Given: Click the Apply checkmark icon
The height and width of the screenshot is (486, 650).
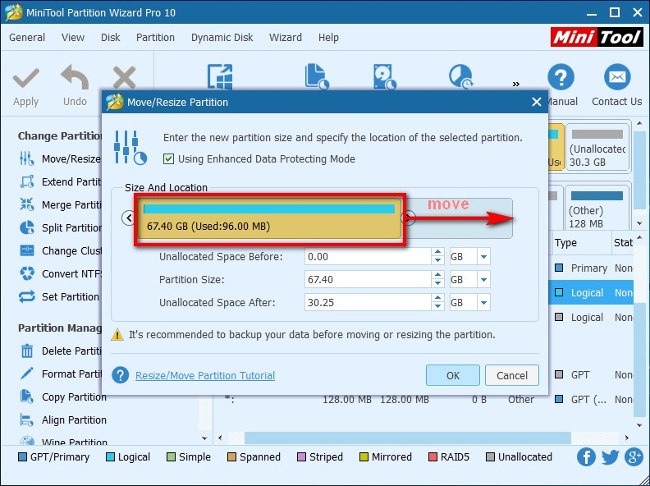Looking at the screenshot, I should click(26, 78).
